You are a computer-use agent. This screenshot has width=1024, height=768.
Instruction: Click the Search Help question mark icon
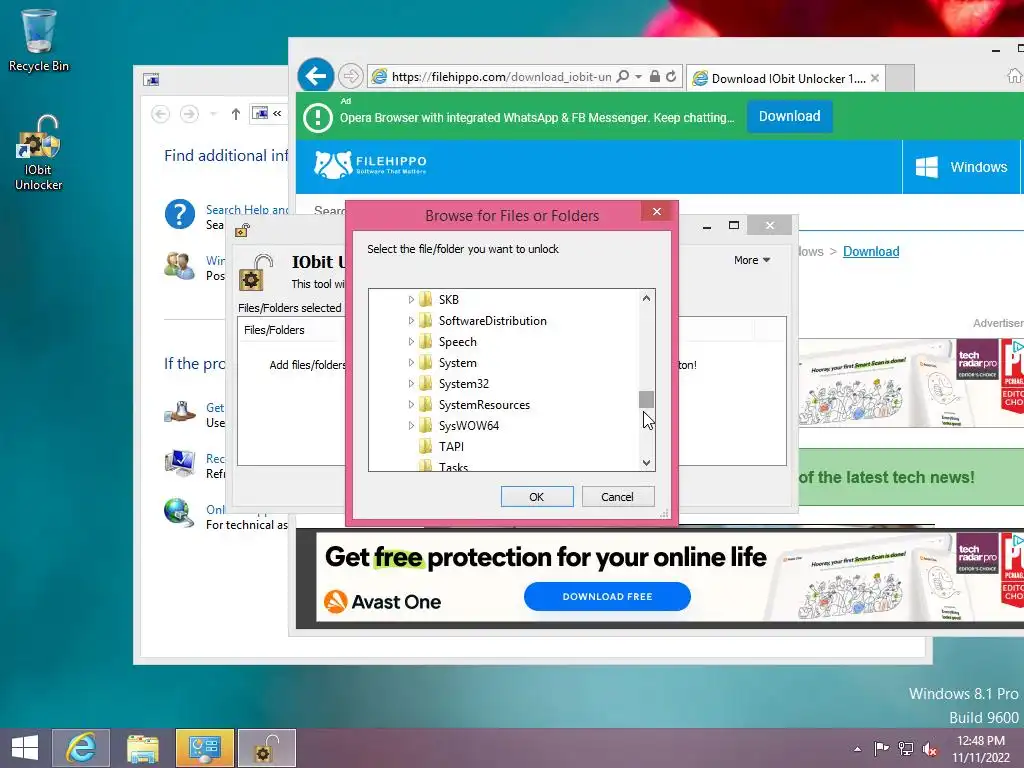click(x=180, y=214)
